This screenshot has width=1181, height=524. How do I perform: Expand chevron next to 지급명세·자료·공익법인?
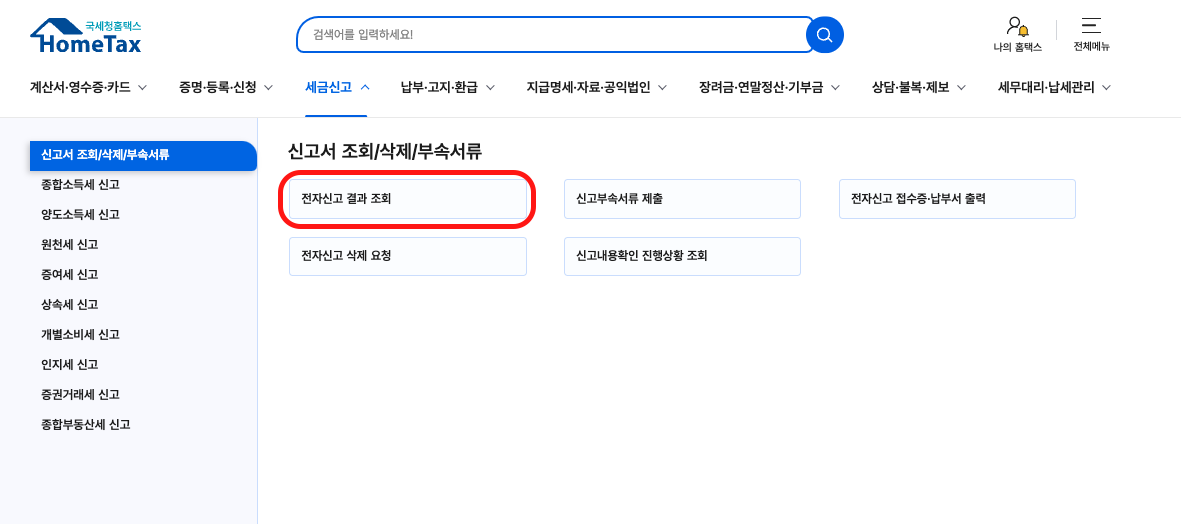pyautogui.click(x=662, y=88)
